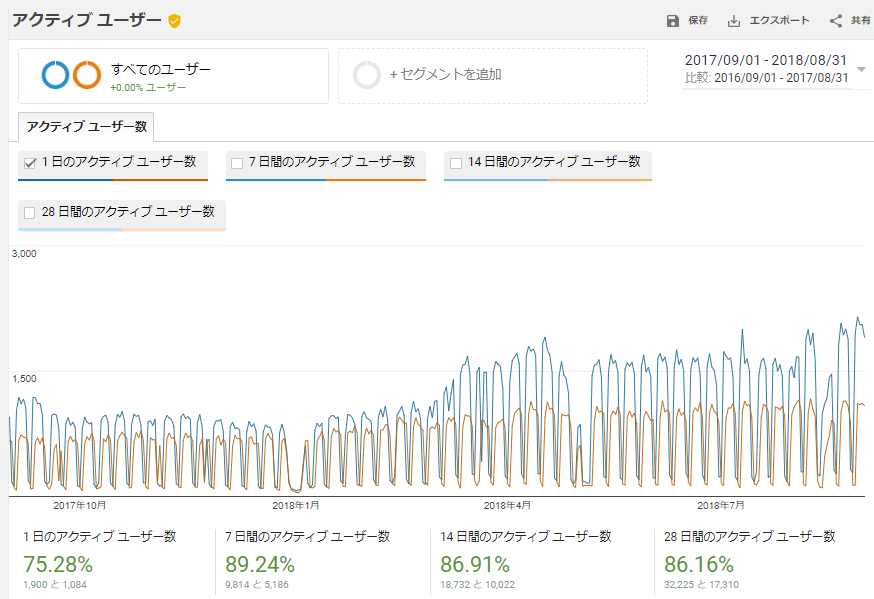Enable 7日間のアクティブユーザー数 checkbox
Screen dimensions: 874x599
[237, 163]
